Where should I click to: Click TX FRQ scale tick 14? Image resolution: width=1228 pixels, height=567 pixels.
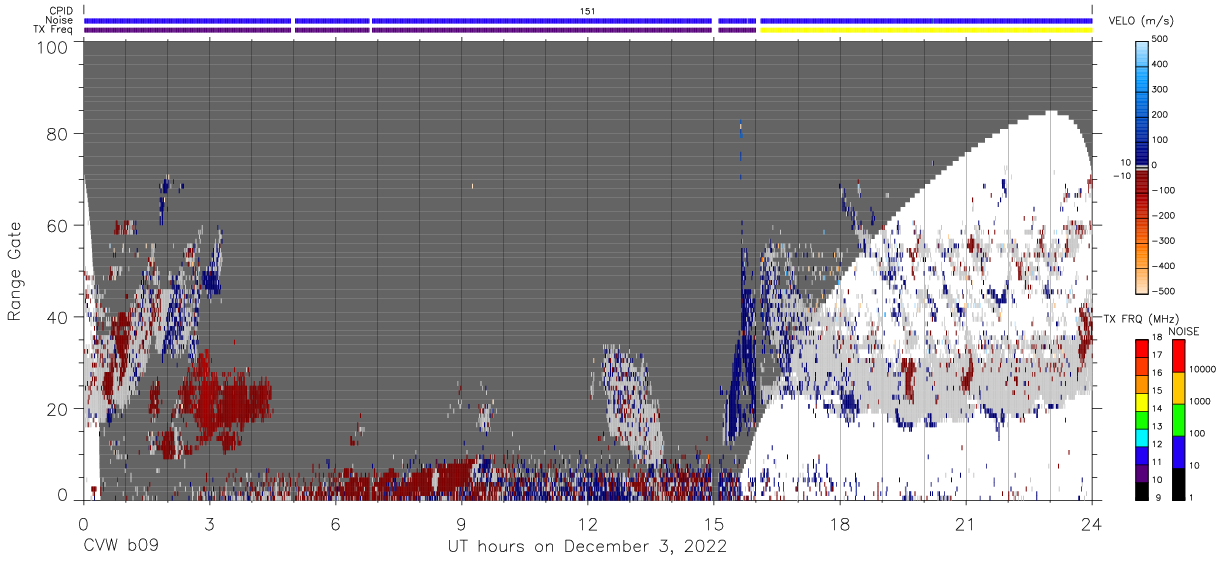pyautogui.click(x=1156, y=409)
